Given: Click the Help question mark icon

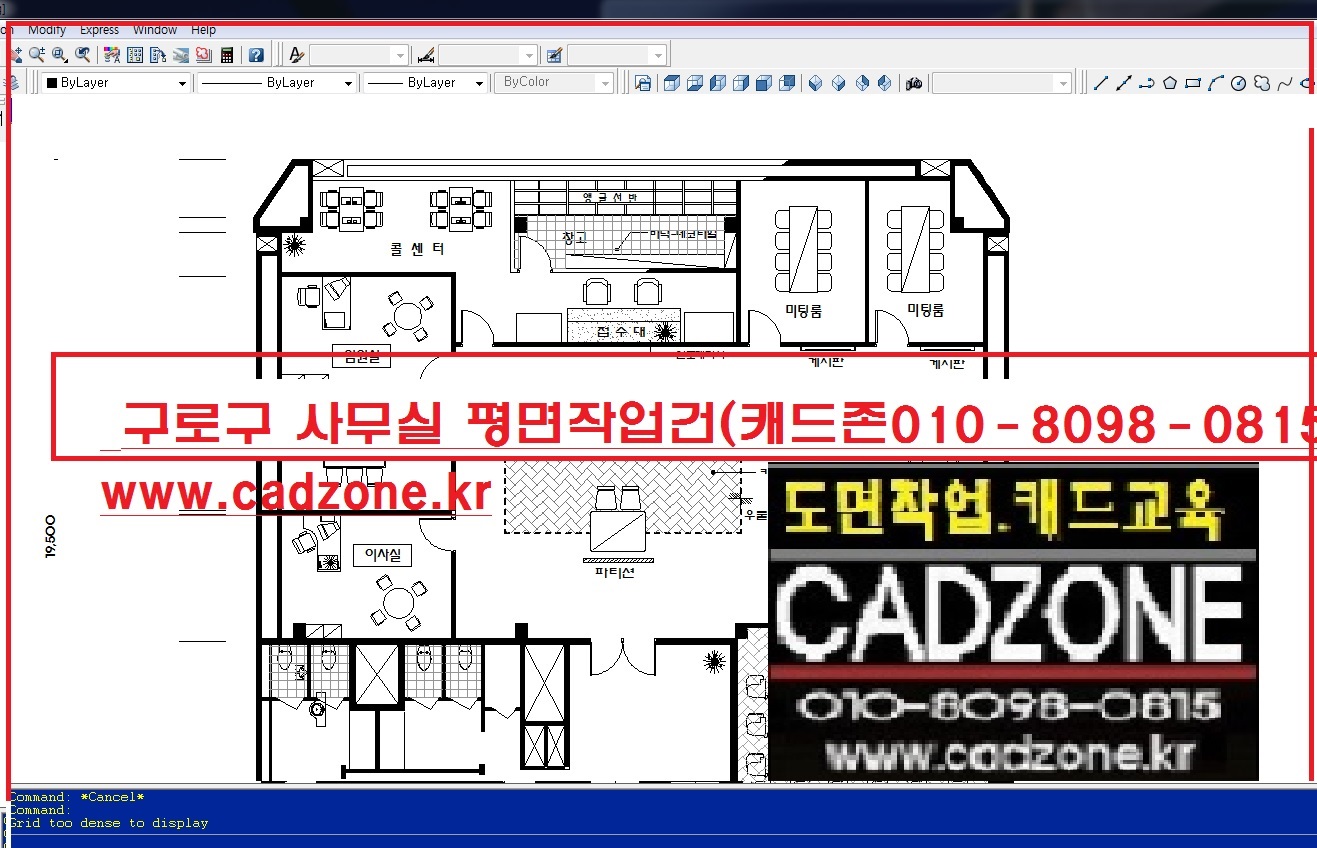Looking at the screenshot, I should tap(256, 55).
